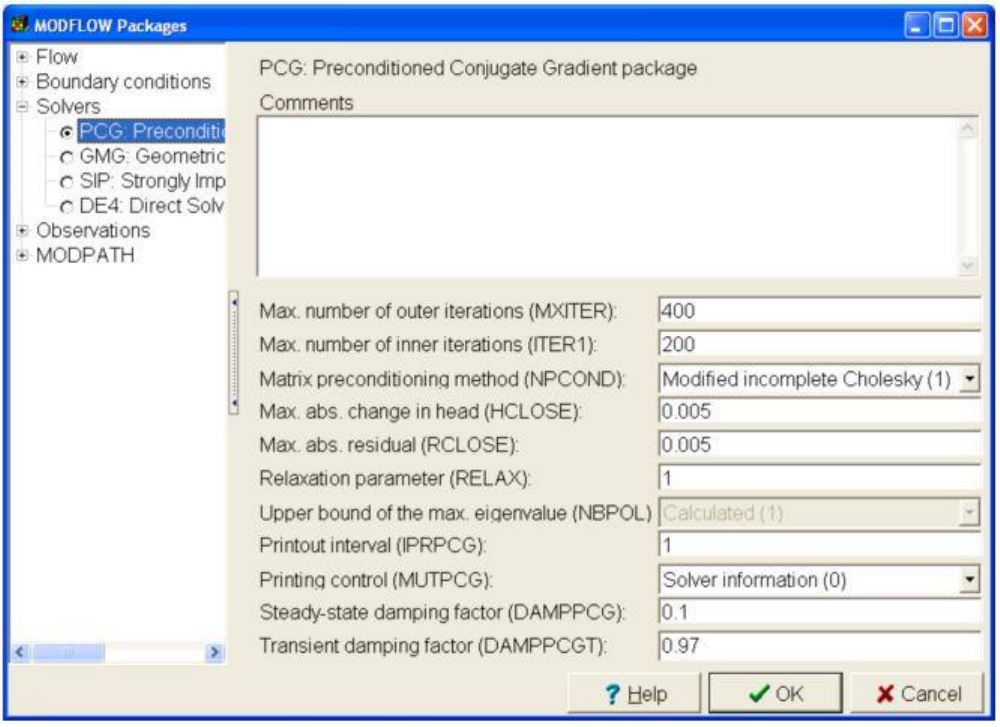
Task: Click inside the Comments text area
Action: click(607, 196)
